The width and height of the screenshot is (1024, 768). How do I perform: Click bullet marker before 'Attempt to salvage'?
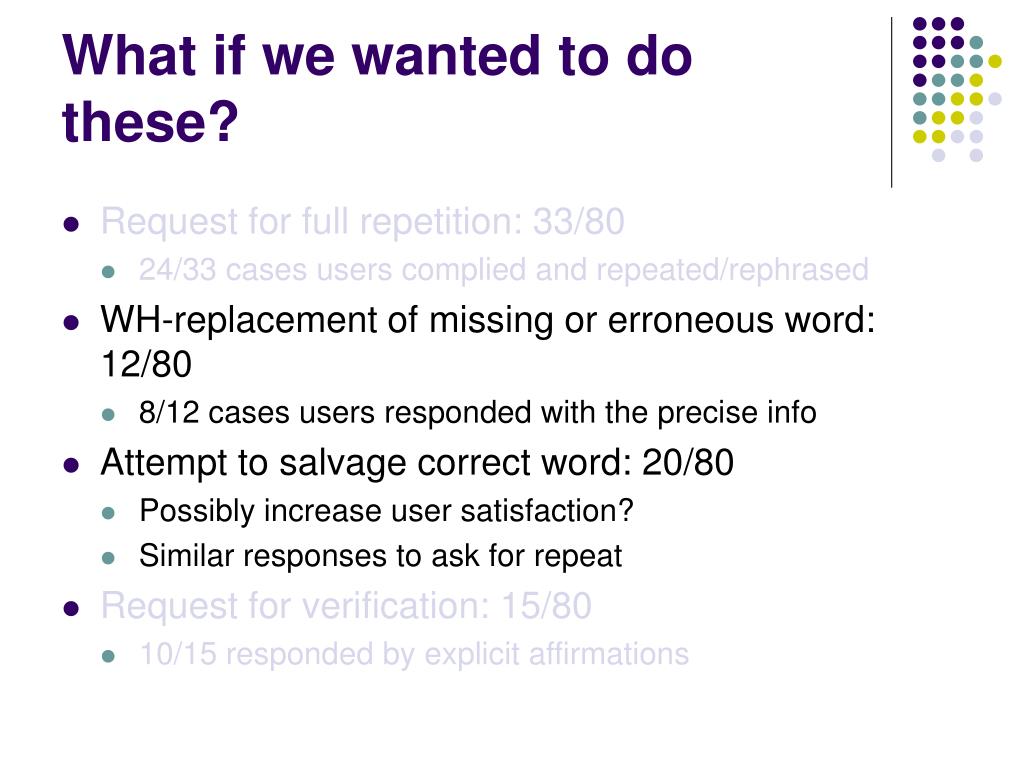coord(71,466)
